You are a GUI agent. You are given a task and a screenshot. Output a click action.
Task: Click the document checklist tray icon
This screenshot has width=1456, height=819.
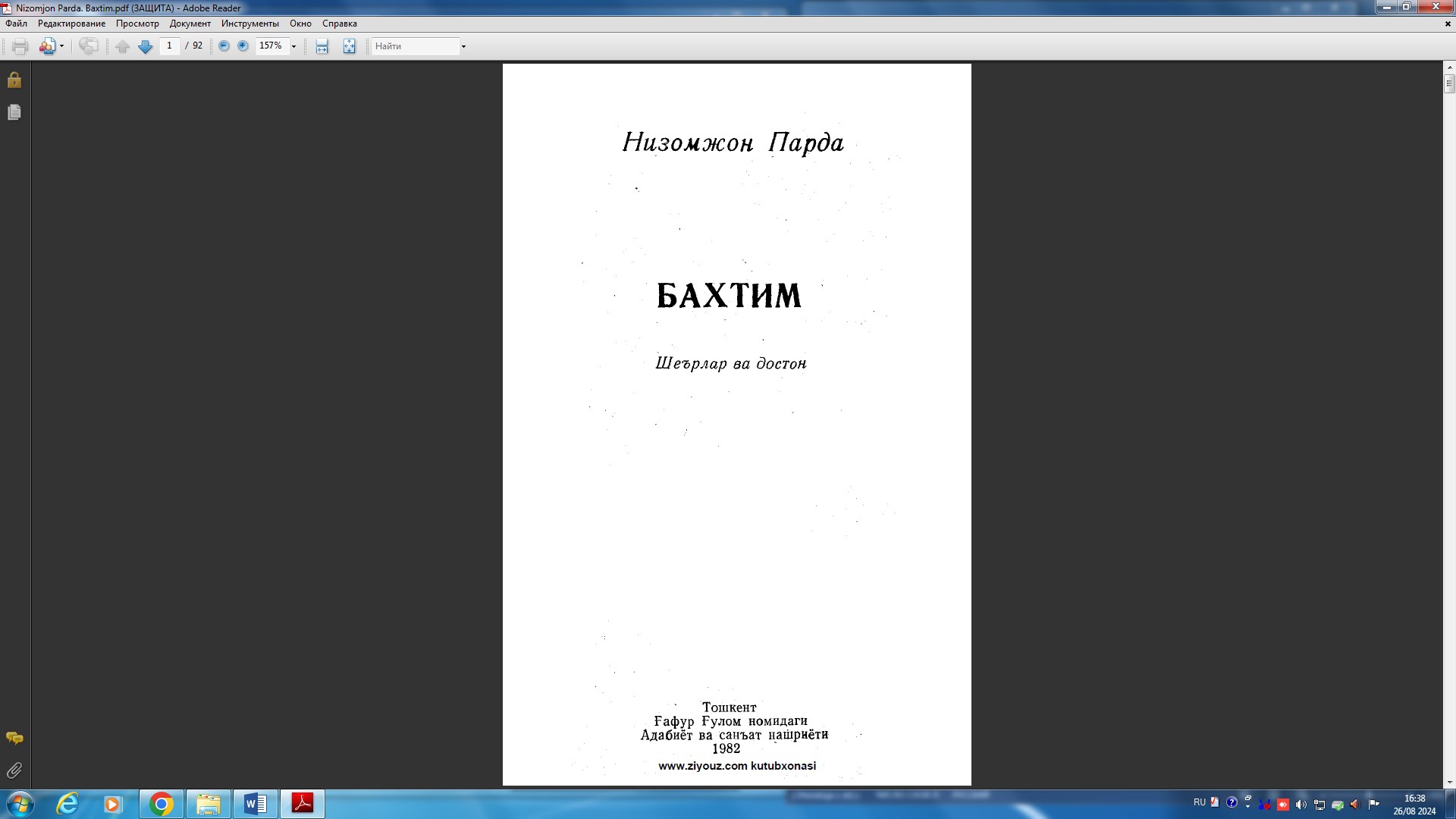1215,802
